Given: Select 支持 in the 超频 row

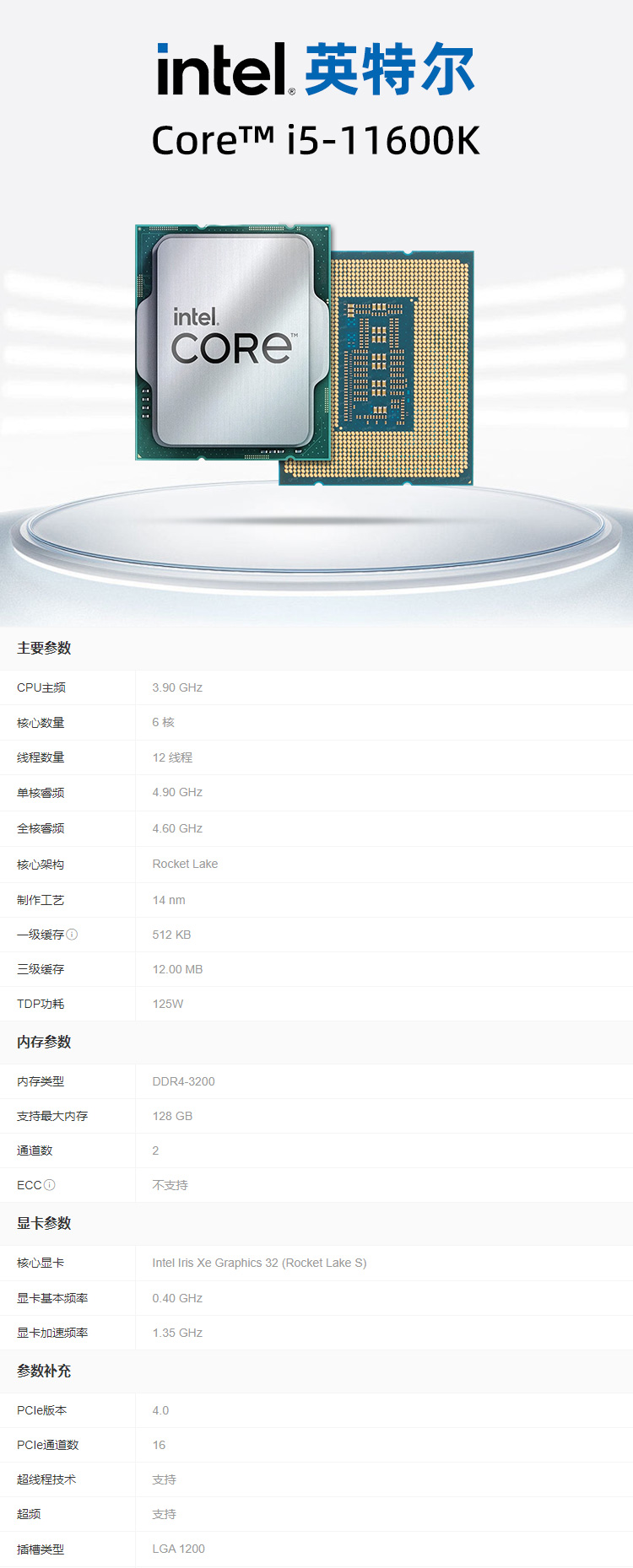Looking at the screenshot, I should (x=164, y=1514).
